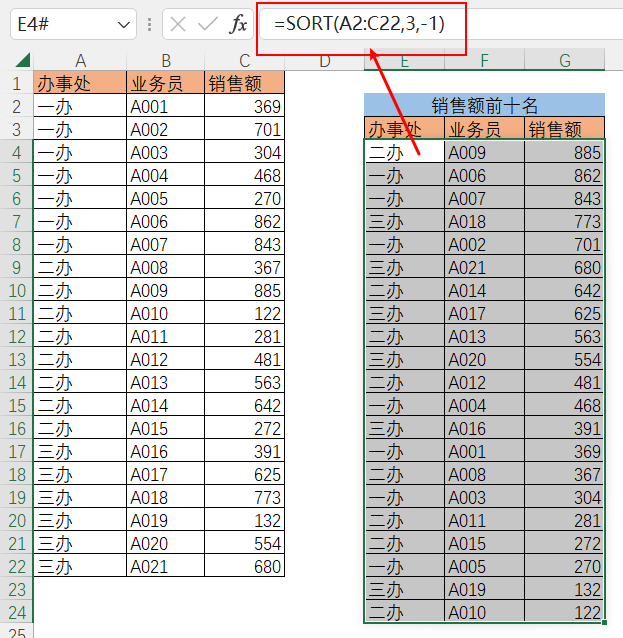Click the Select All corner triangle
This screenshot has width=623, height=638.
(17, 61)
